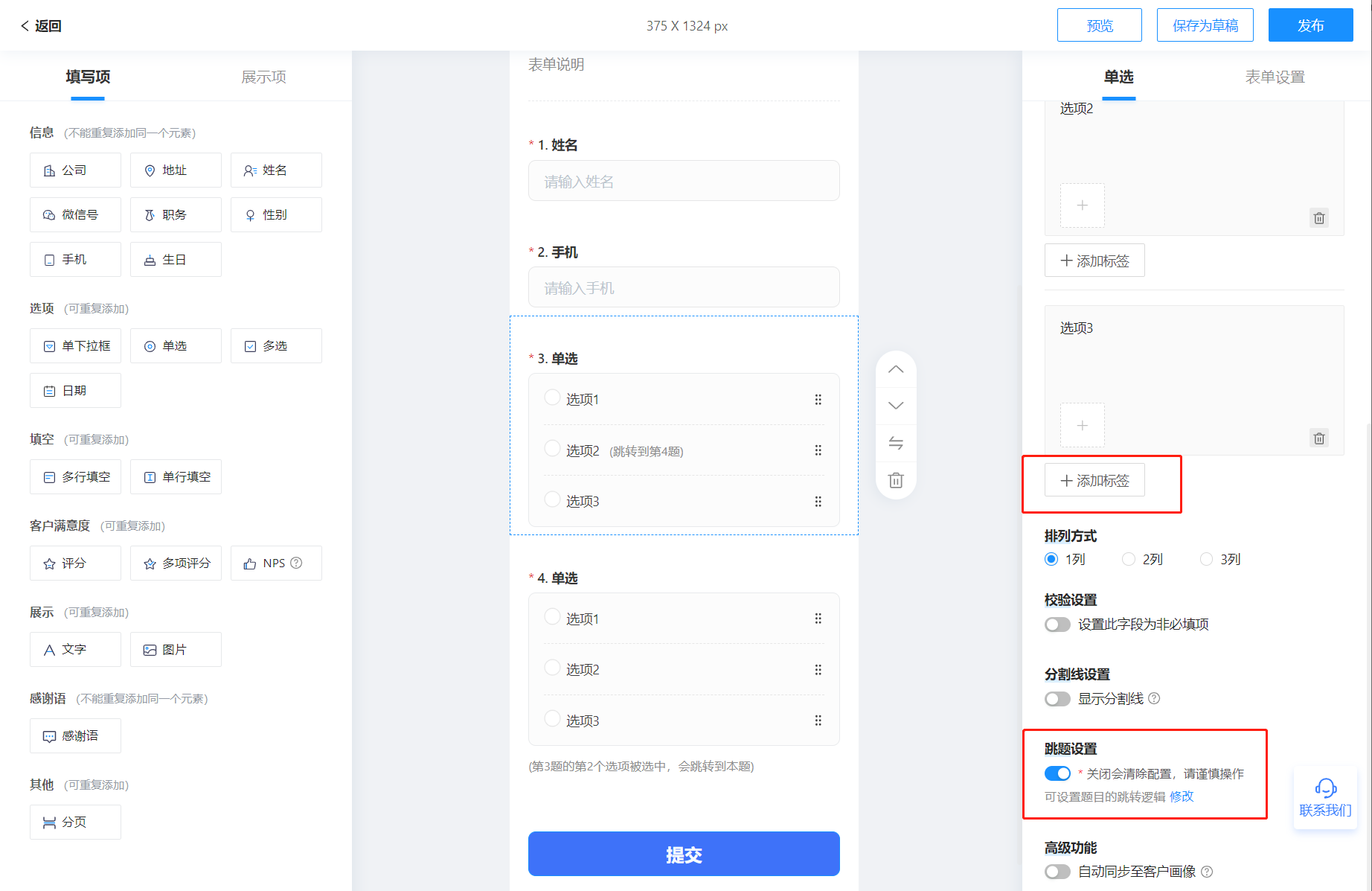
Task: Select the 表单说明 description text
Action: [x=556, y=65]
